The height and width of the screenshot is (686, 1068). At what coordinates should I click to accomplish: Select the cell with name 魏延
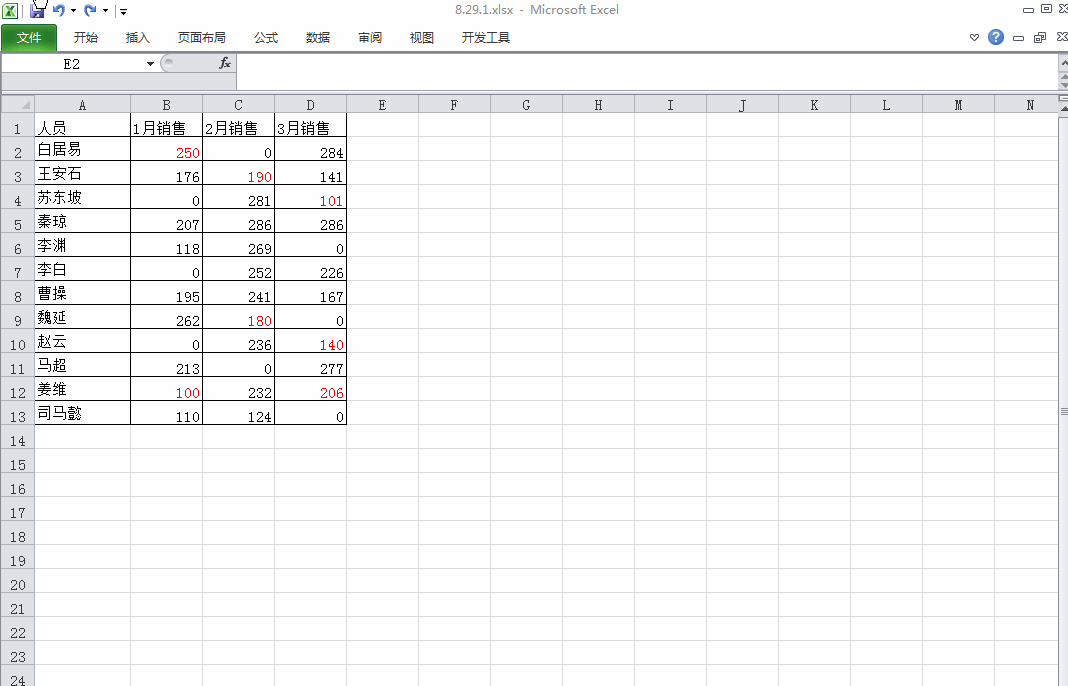[82, 317]
